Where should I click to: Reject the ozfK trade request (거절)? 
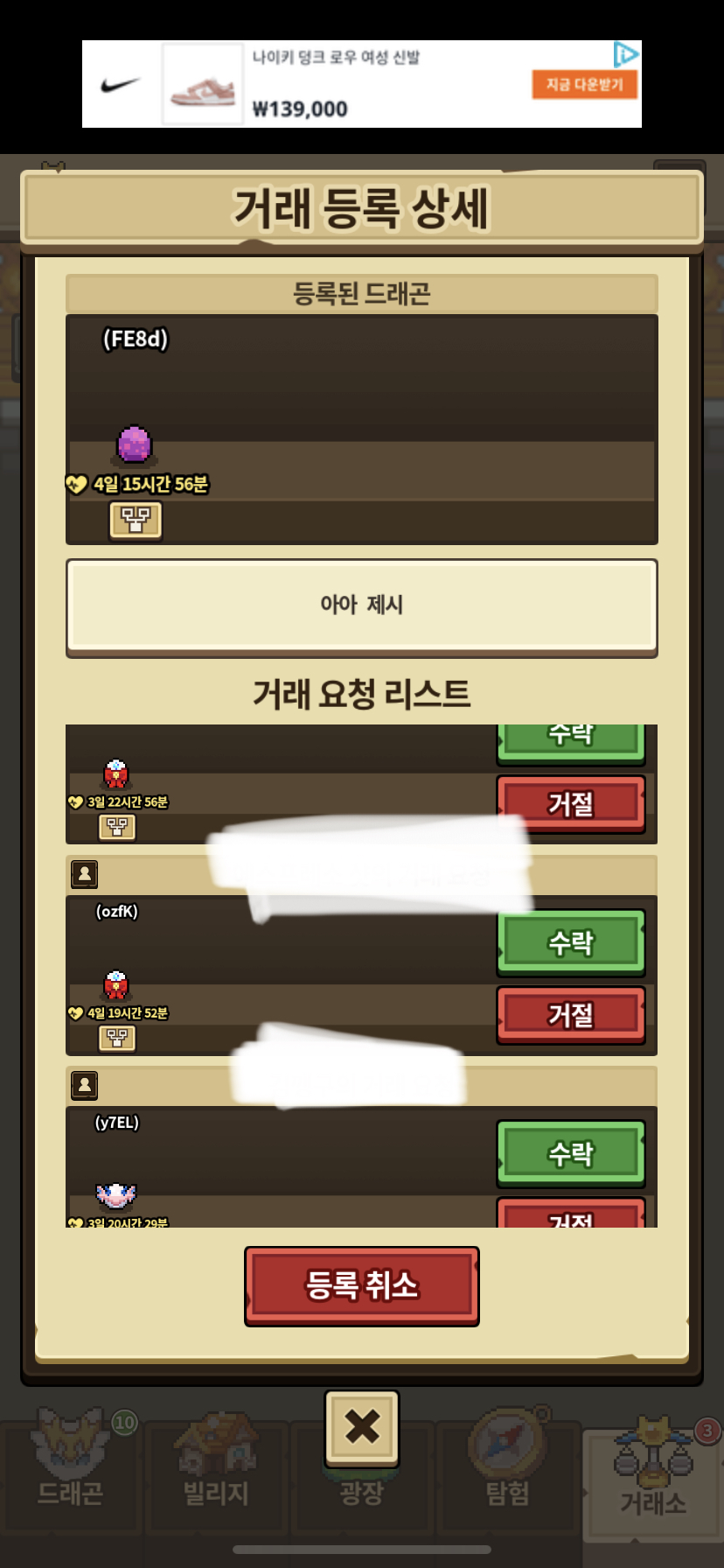click(571, 1015)
